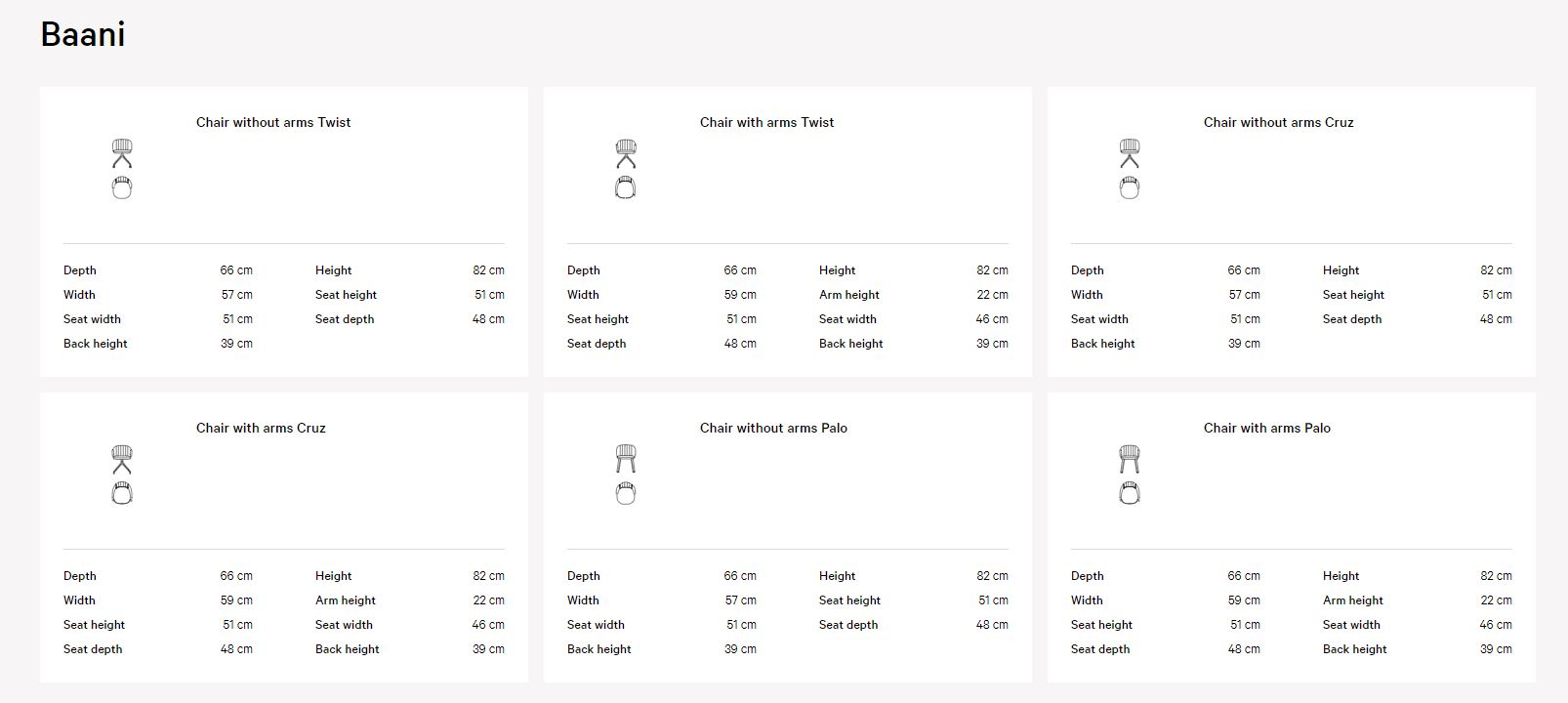Click the Chair with arms Twist front view icon
Screen dimensions: 1568x703
coord(626,153)
